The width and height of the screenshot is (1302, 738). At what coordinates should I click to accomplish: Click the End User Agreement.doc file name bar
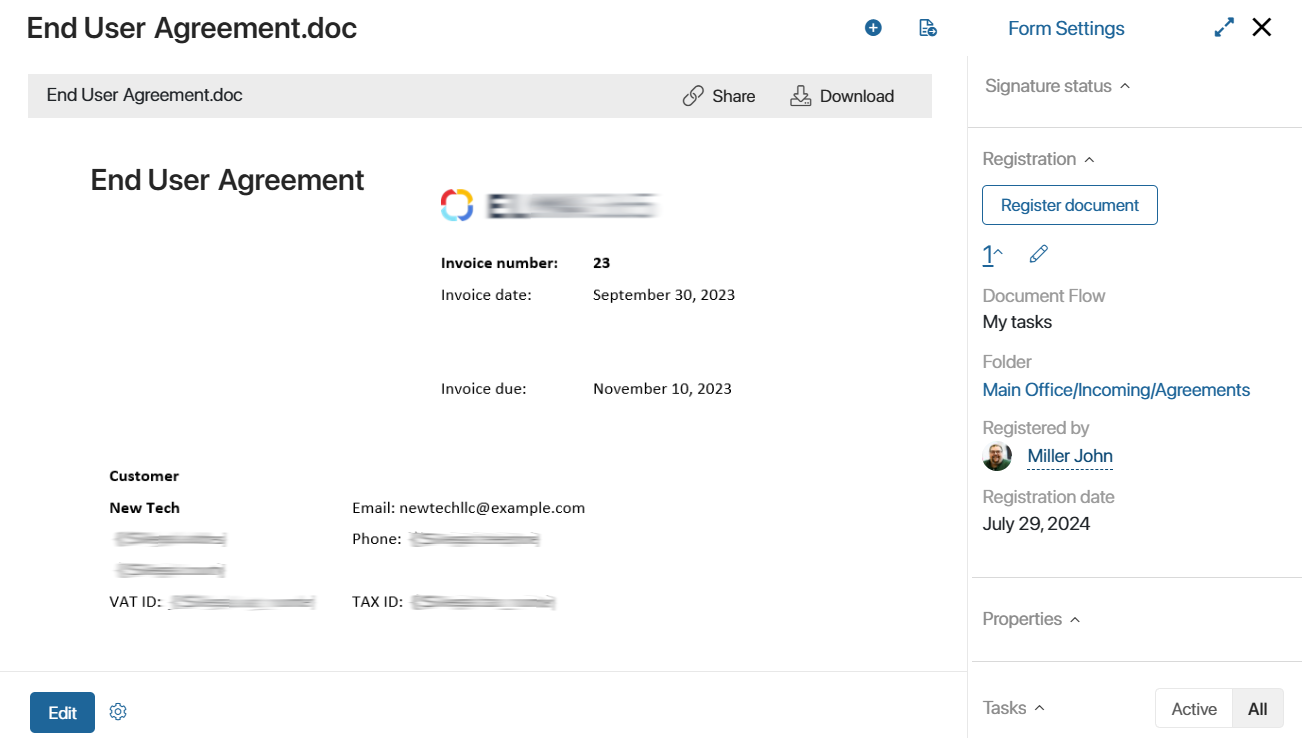click(x=480, y=96)
